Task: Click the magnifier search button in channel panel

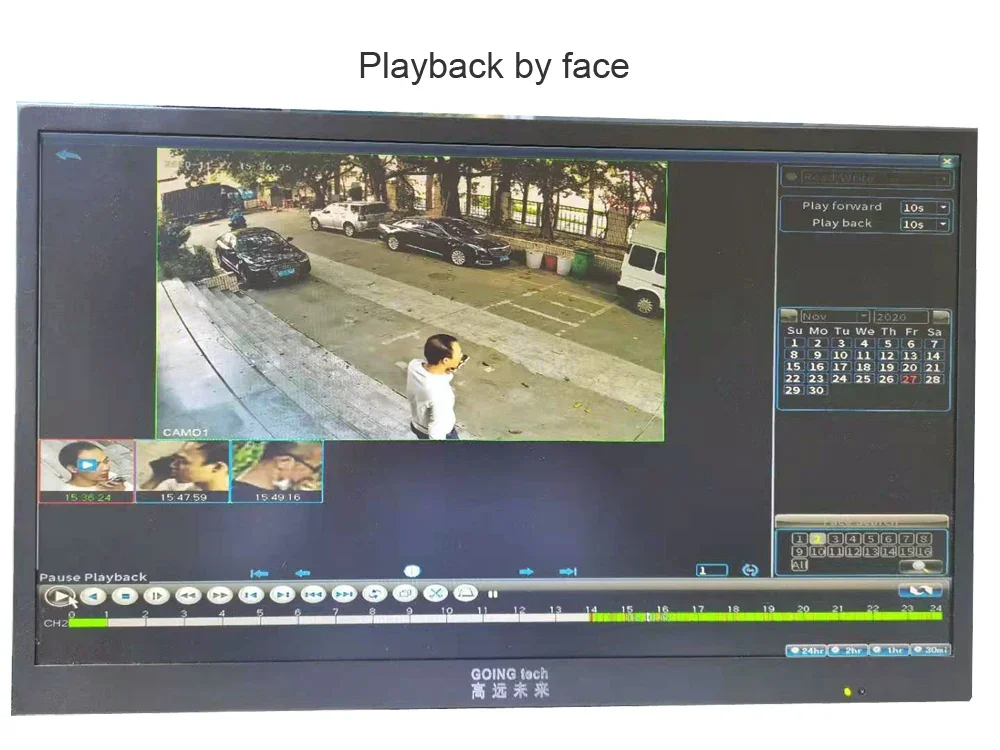Action: (x=919, y=566)
